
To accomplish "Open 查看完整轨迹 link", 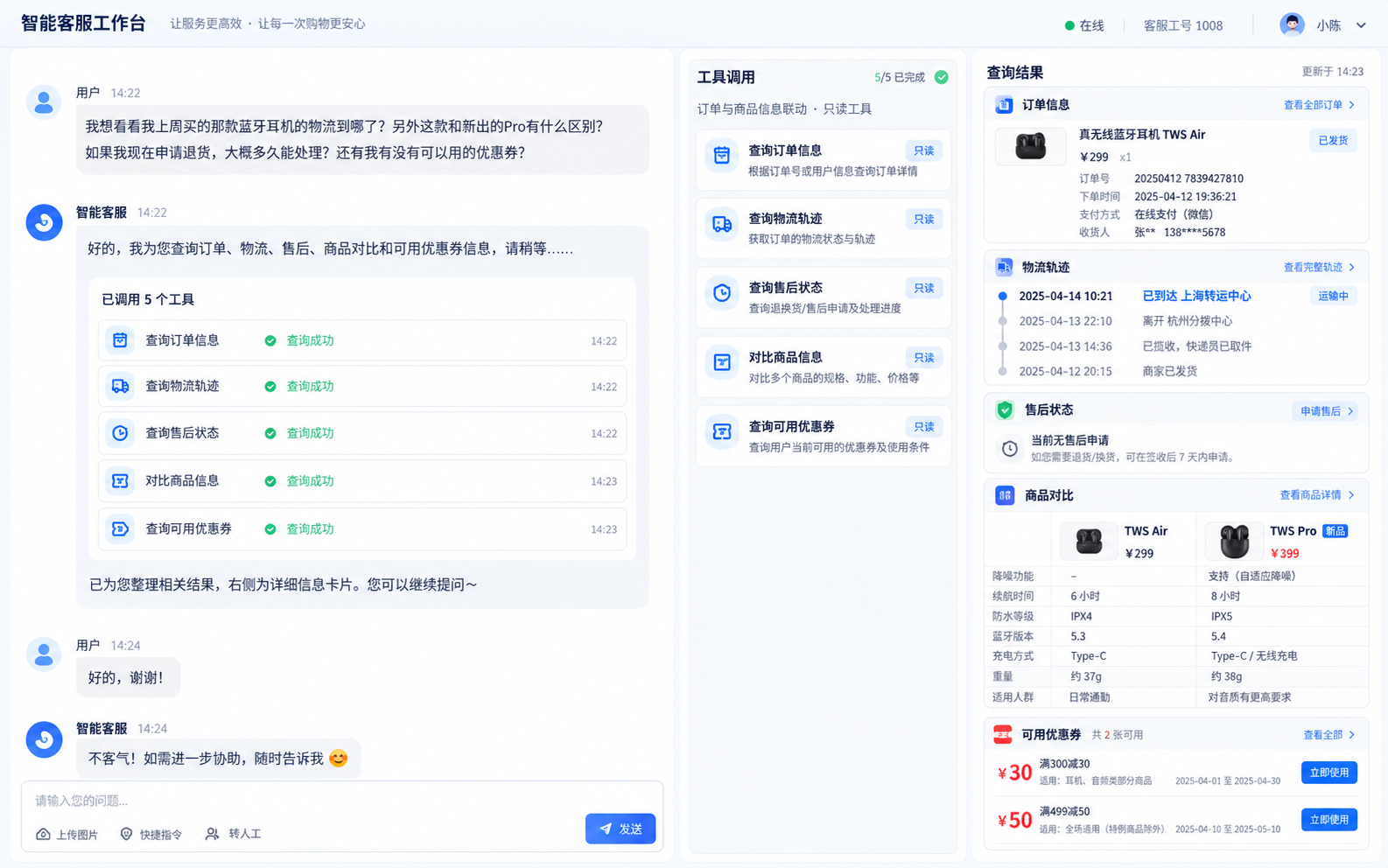I will (1319, 267).
